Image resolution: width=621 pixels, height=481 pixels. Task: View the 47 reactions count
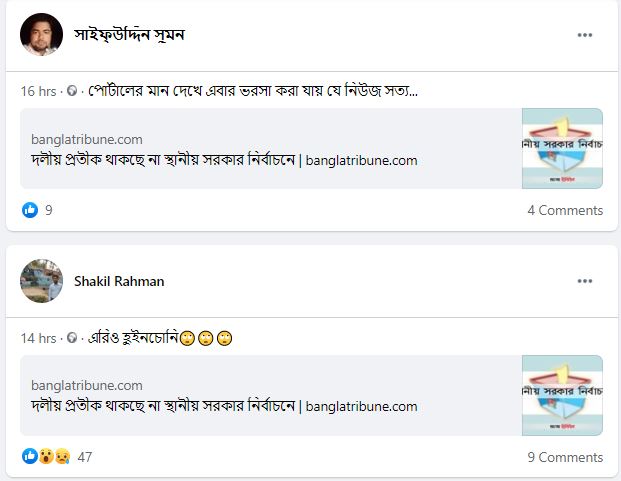click(x=84, y=457)
